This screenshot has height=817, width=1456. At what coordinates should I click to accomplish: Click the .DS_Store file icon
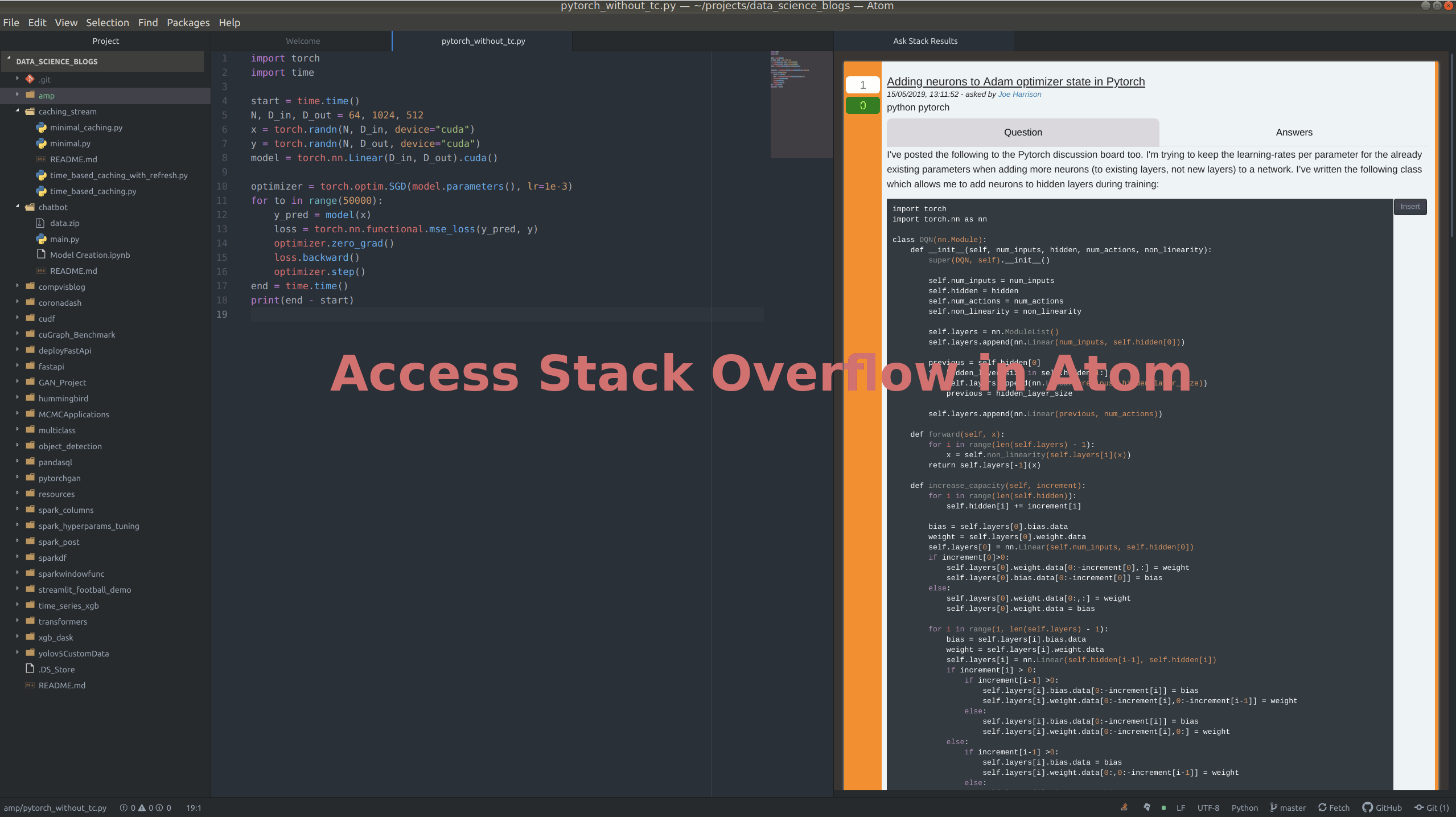(x=30, y=668)
